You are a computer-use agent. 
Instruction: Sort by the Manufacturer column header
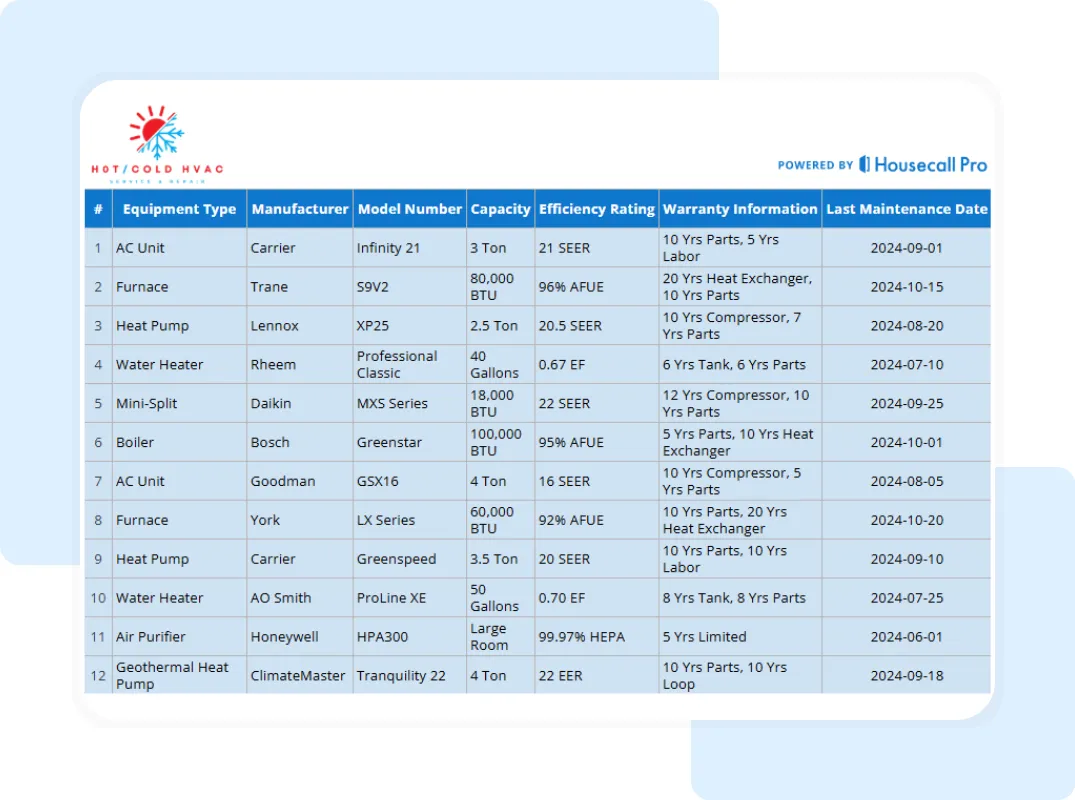click(300, 208)
